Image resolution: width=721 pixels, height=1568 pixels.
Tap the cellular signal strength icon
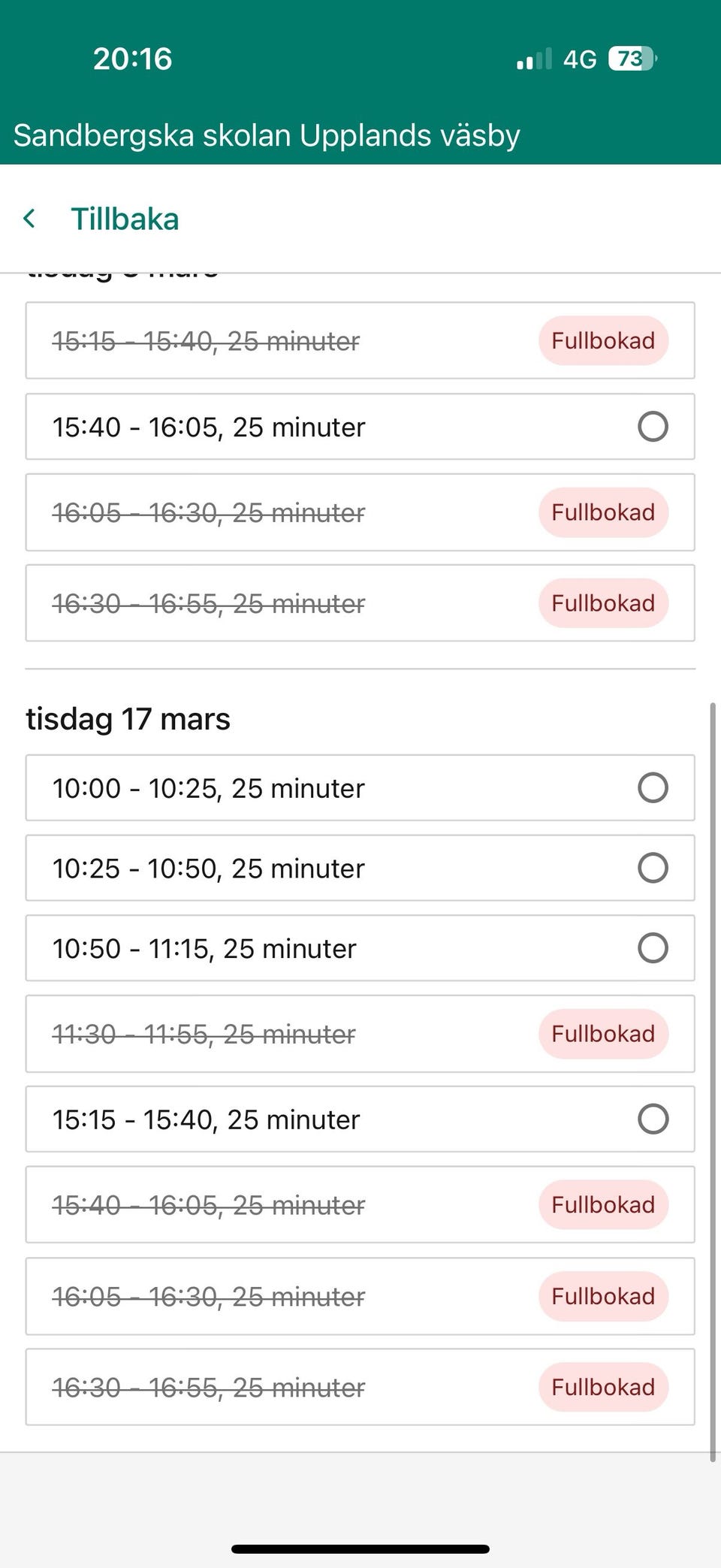(534, 59)
